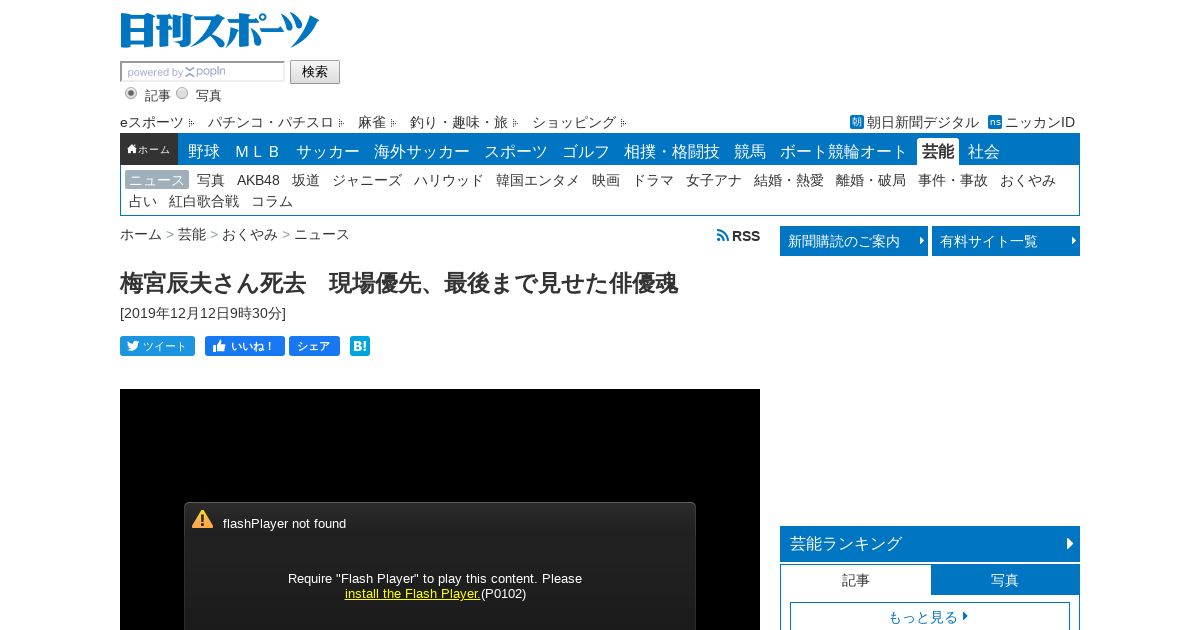This screenshot has height=630, width=1200.
Task: Select the active 芸能 nav tab
Action: coord(938,151)
